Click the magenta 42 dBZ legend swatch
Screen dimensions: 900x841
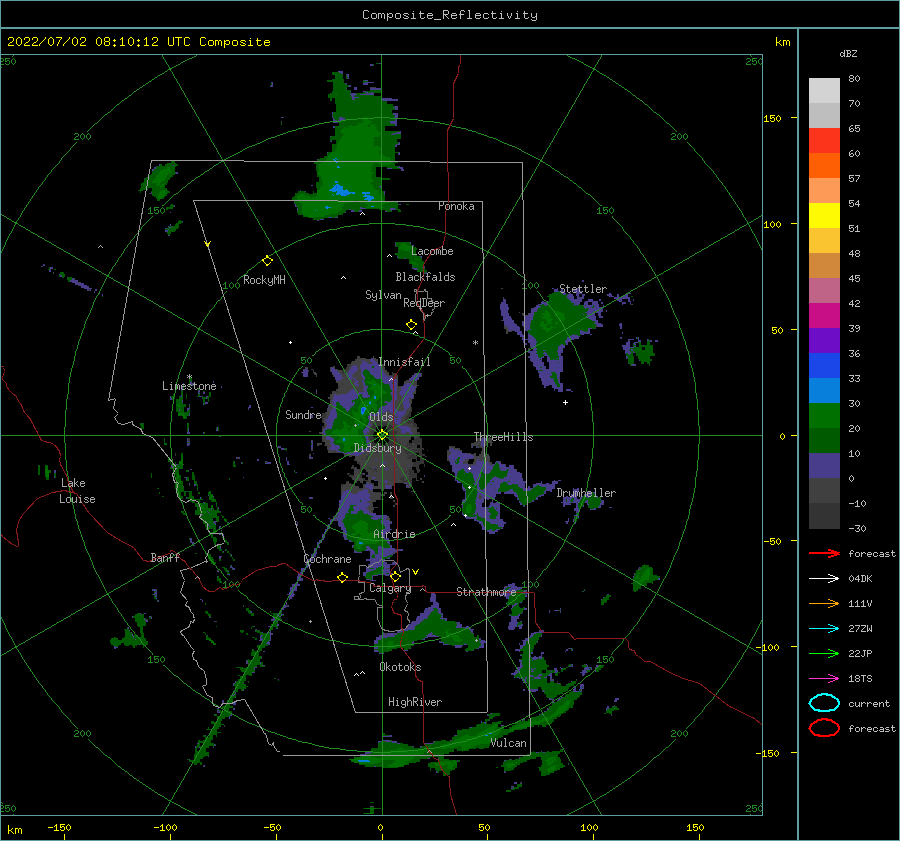(x=824, y=316)
